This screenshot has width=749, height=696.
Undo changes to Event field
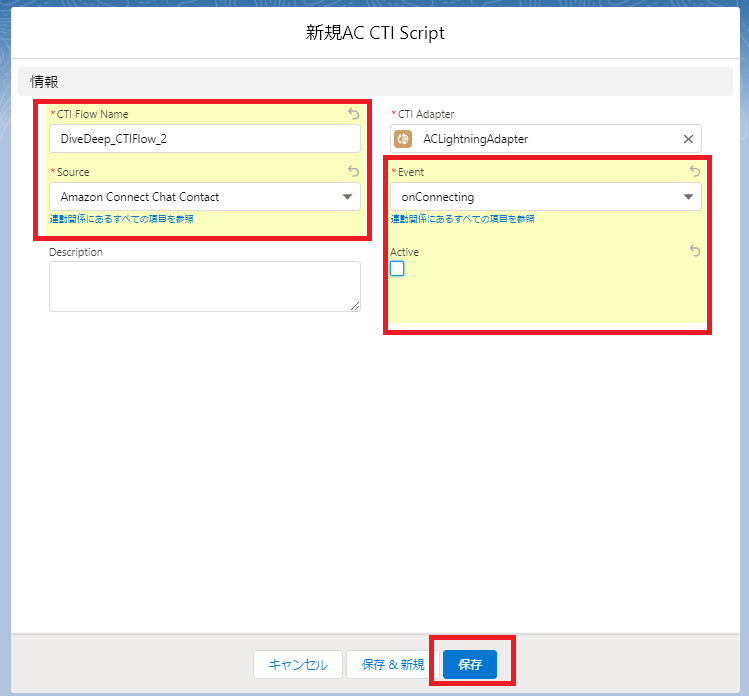pos(695,171)
